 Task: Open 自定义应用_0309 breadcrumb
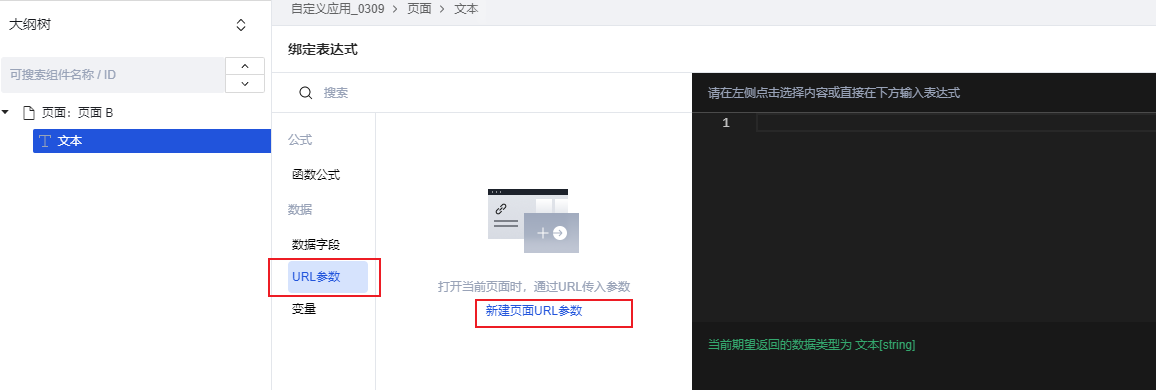point(338,10)
